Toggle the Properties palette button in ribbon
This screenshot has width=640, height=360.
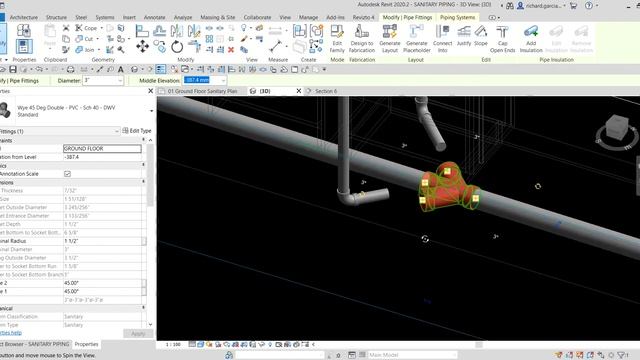click(x=24, y=46)
